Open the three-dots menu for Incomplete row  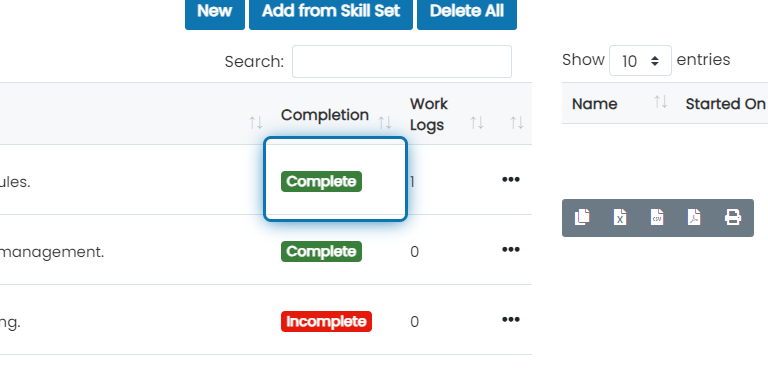pyautogui.click(x=511, y=320)
